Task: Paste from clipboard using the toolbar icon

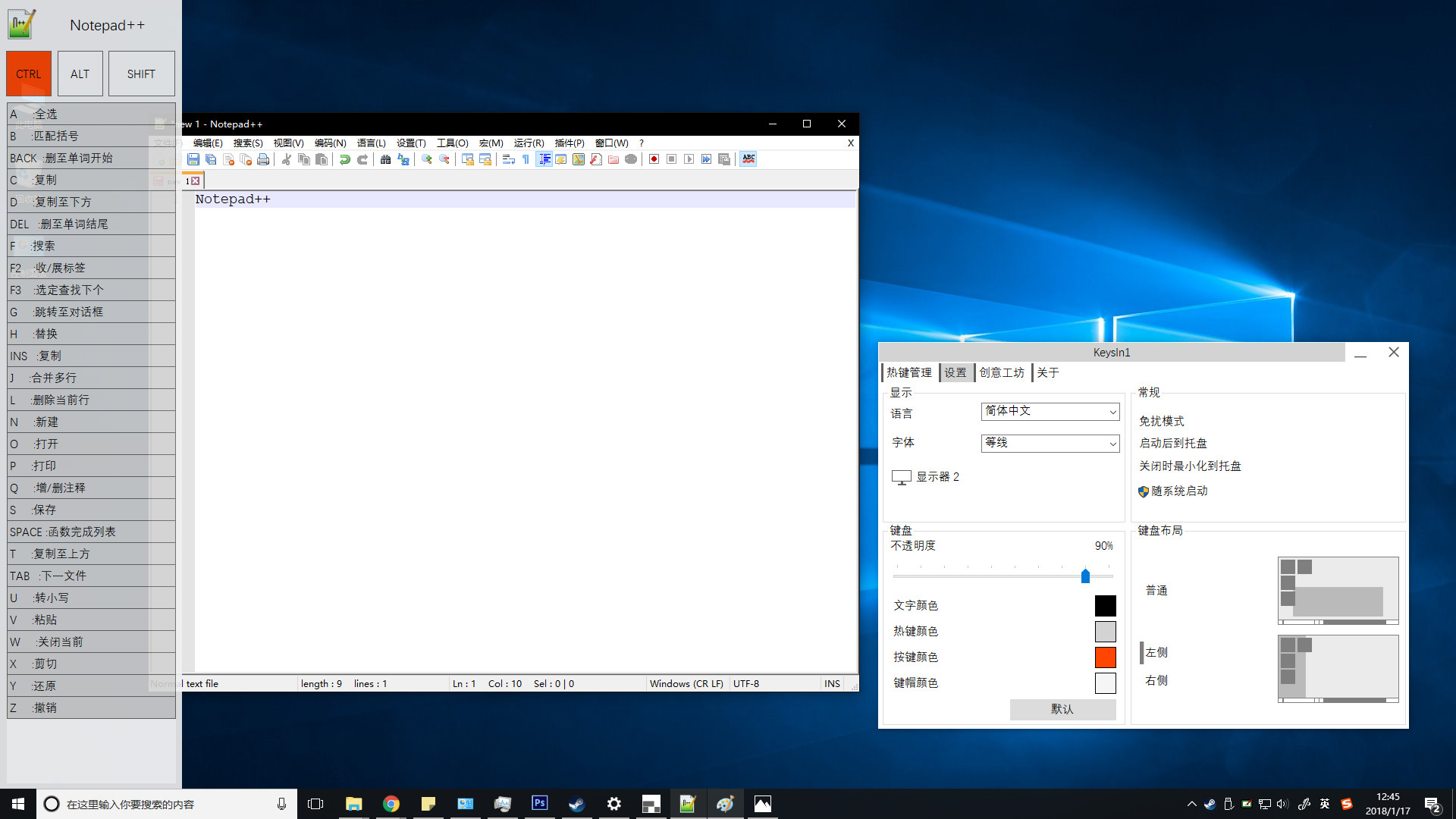Action: pos(321,159)
